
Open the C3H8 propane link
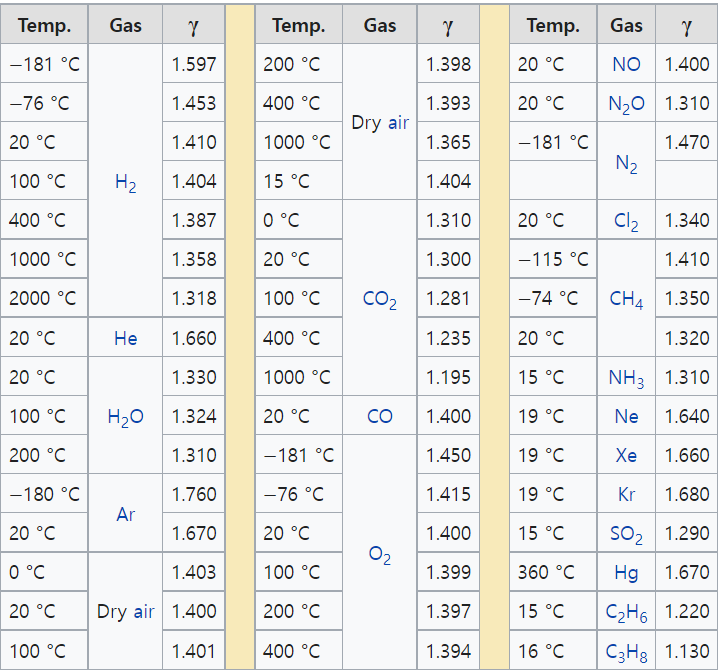pyautogui.click(x=626, y=652)
